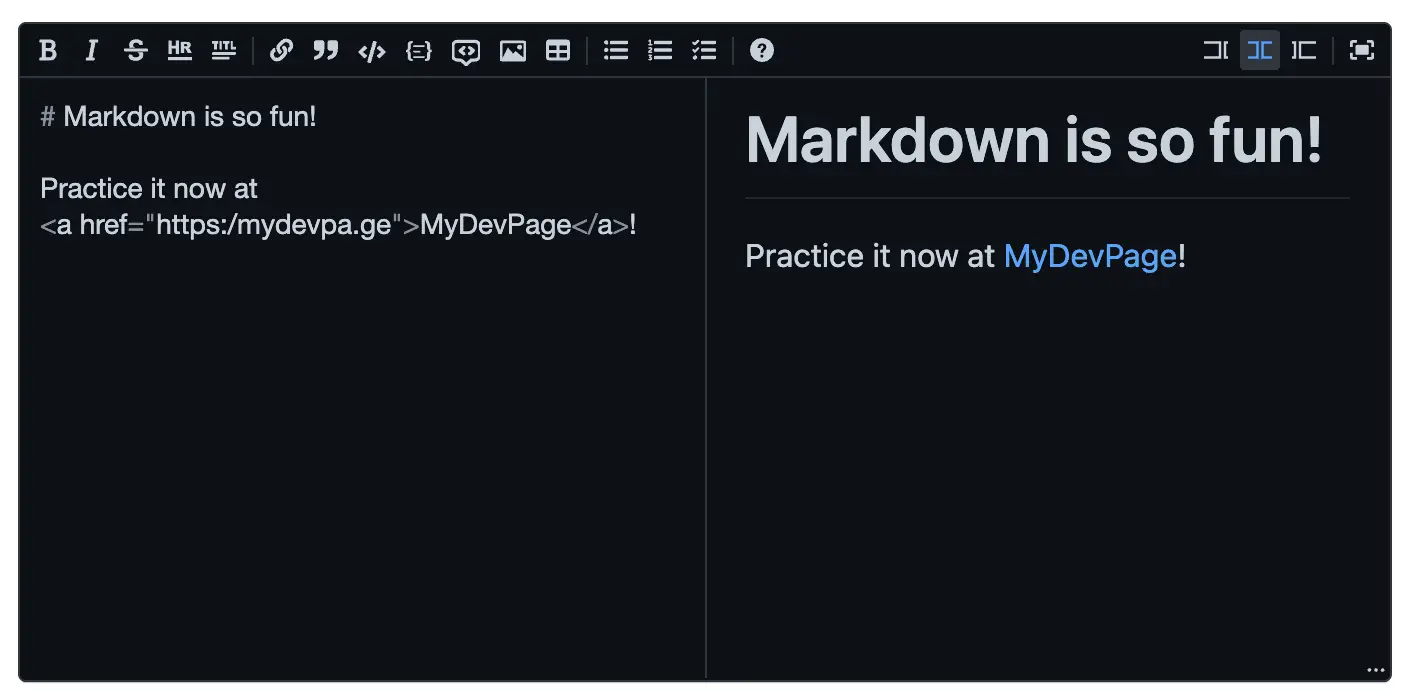1410x698 pixels.
Task: Insert a table
Action: [558, 50]
